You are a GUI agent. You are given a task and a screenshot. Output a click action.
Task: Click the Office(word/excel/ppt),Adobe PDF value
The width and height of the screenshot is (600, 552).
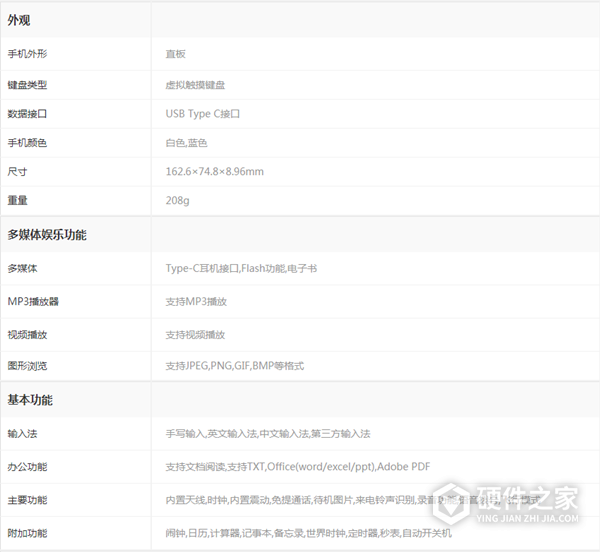click(298, 467)
